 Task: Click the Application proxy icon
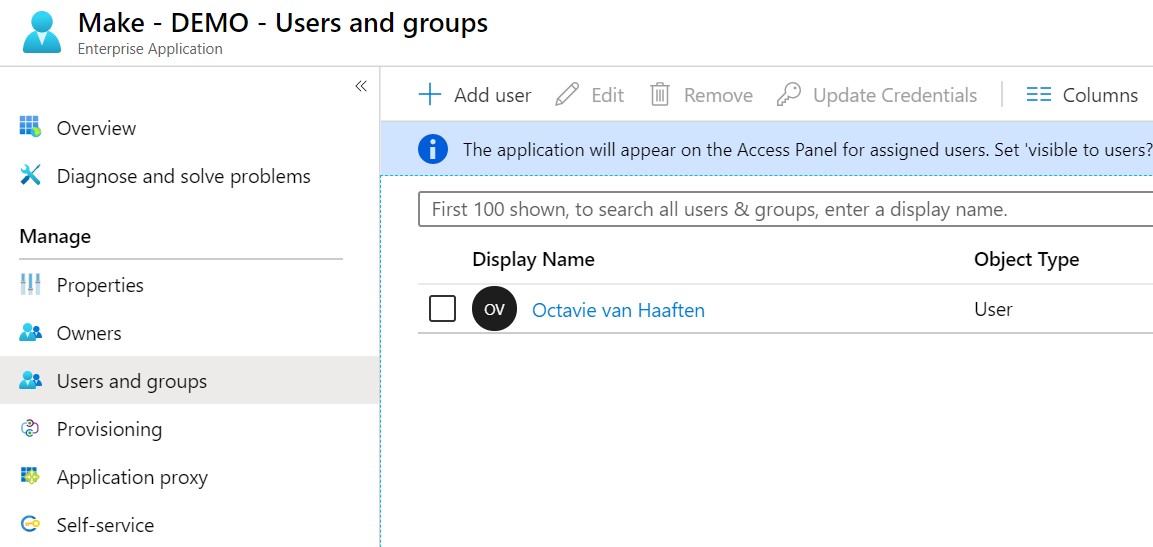(30, 477)
